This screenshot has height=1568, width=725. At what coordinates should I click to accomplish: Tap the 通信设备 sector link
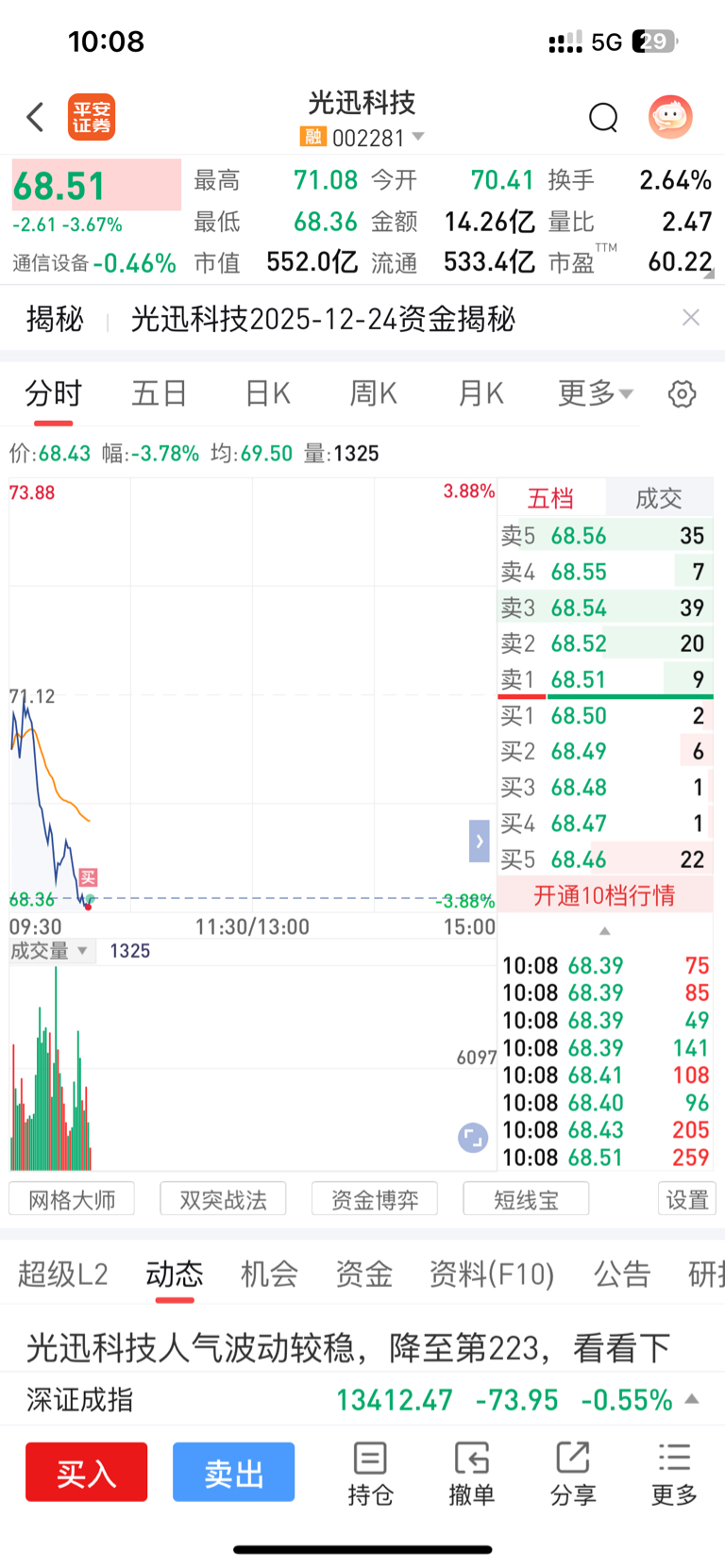(50, 263)
